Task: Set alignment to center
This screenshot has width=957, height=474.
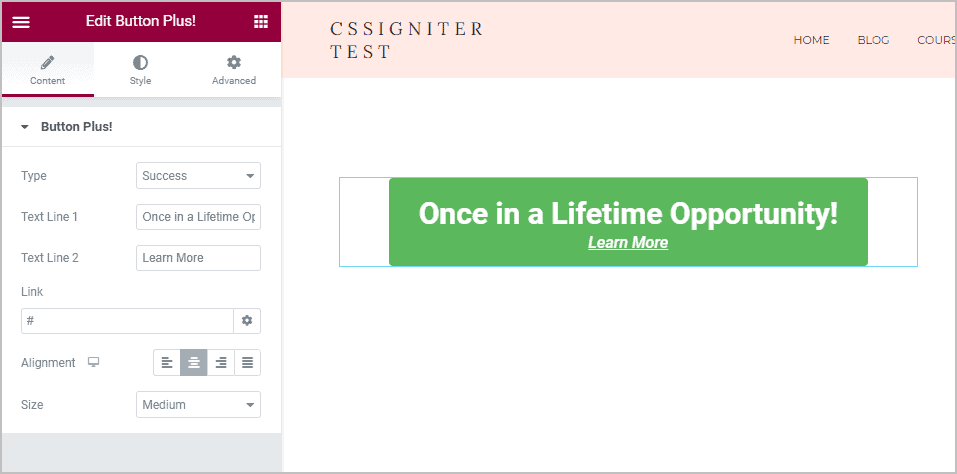Action: point(194,363)
